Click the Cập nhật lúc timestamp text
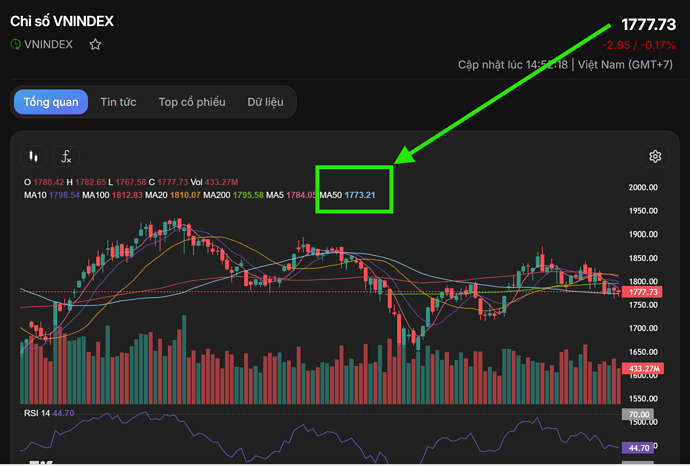 point(513,65)
